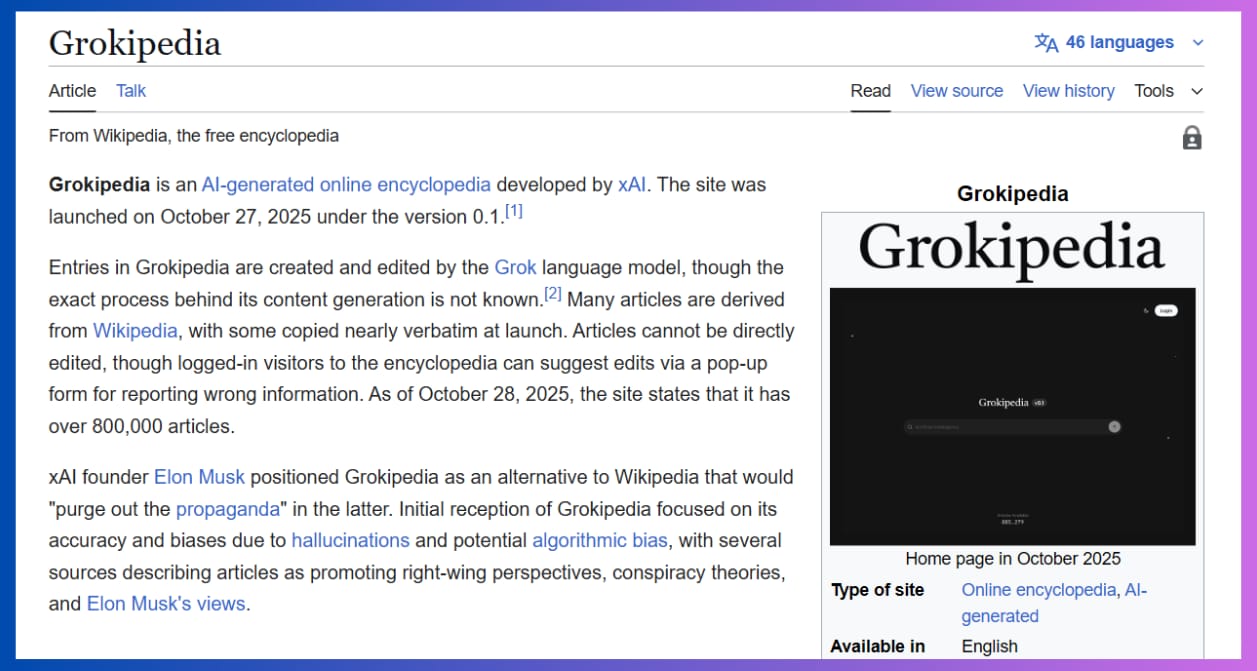The width and height of the screenshot is (1257, 671).
Task: Click the Grokipedia logo image in infobox
Action: click(1012, 249)
